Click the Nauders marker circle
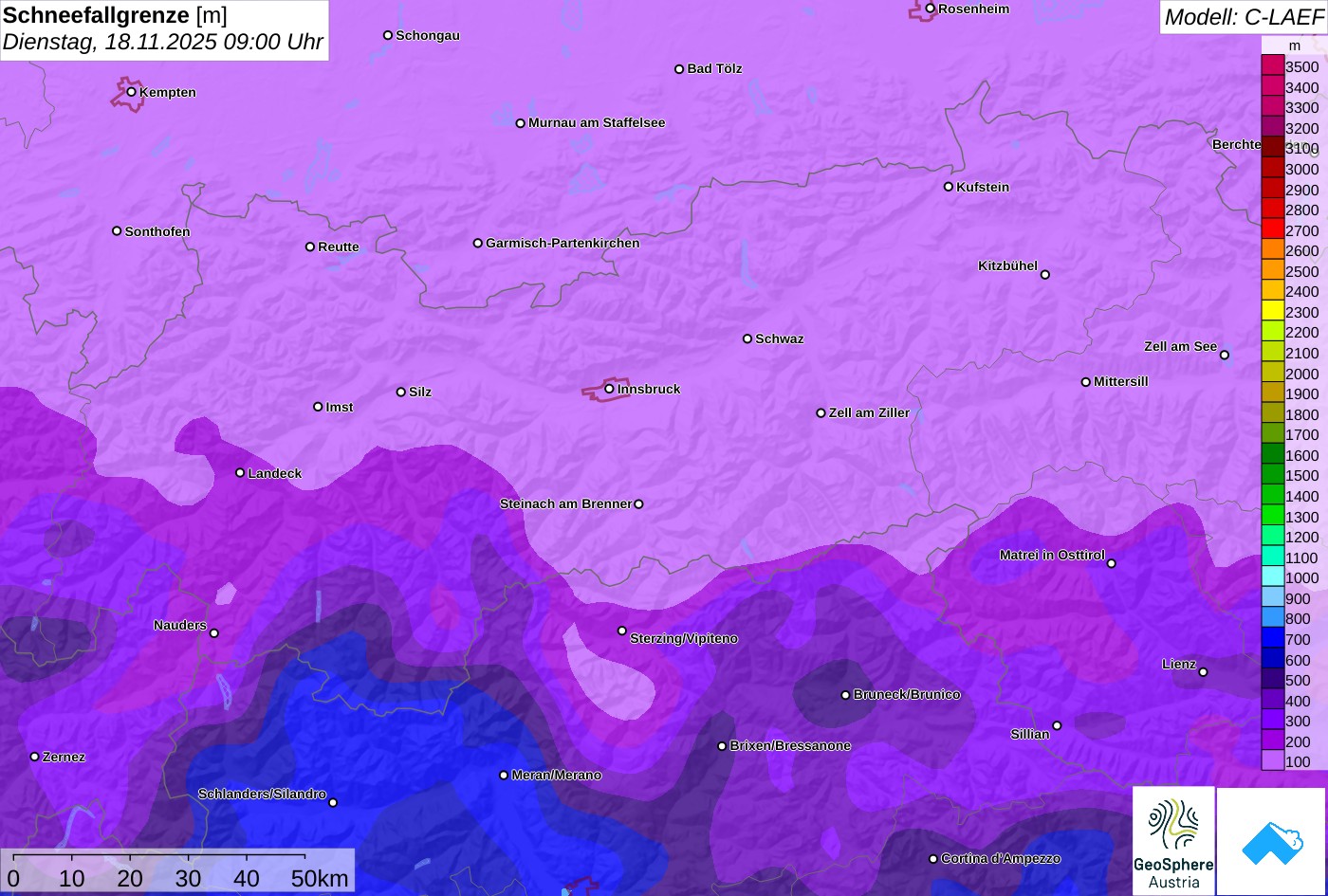Image resolution: width=1328 pixels, height=896 pixels. 214,633
